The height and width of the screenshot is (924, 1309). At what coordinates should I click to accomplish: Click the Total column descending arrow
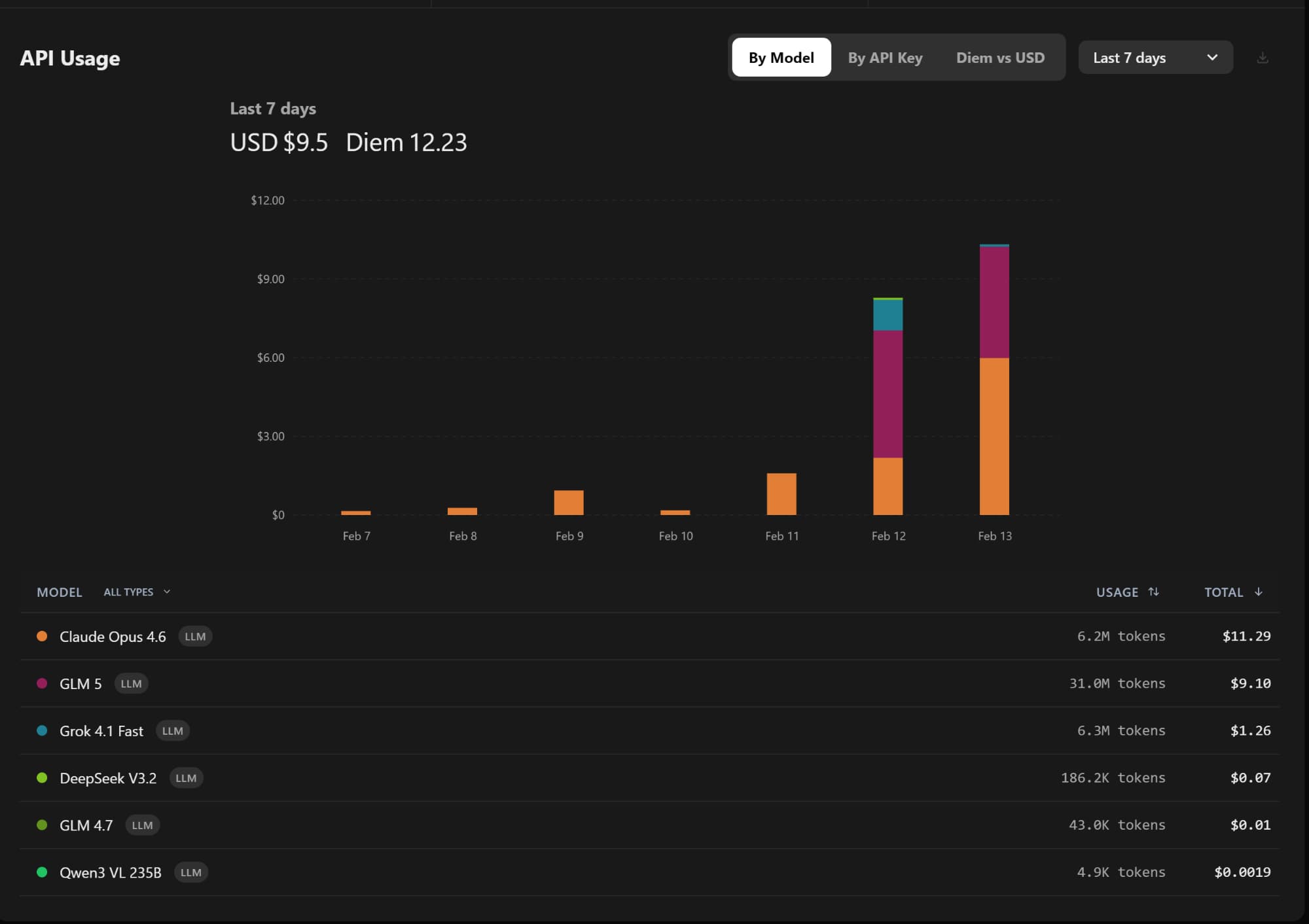tap(1258, 592)
